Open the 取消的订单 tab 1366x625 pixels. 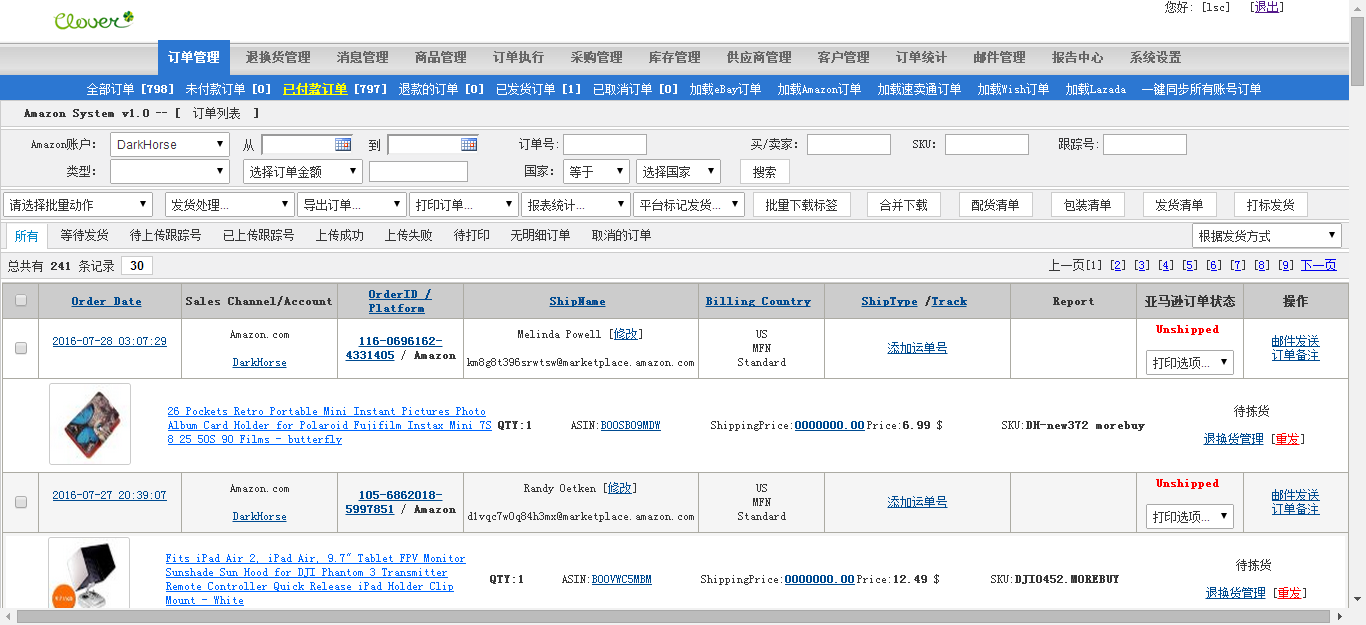tap(621, 236)
